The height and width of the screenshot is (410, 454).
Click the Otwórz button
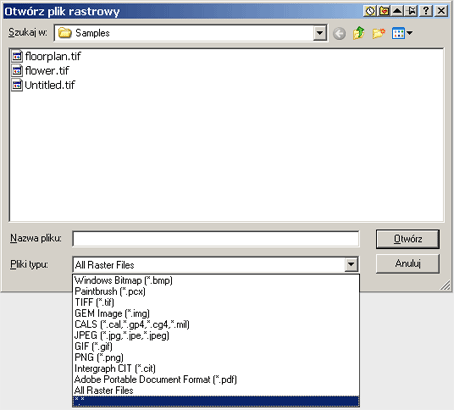(x=408, y=239)
